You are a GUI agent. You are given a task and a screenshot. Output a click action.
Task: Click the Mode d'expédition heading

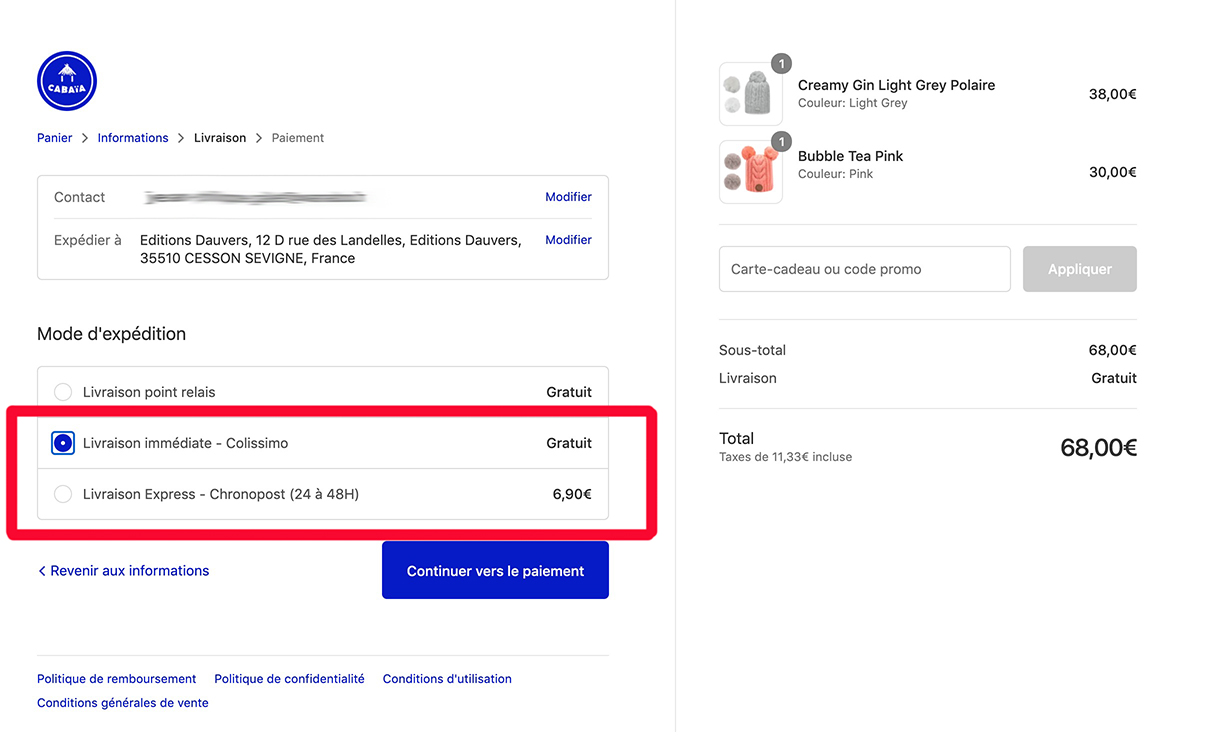[x=112, y=334]
